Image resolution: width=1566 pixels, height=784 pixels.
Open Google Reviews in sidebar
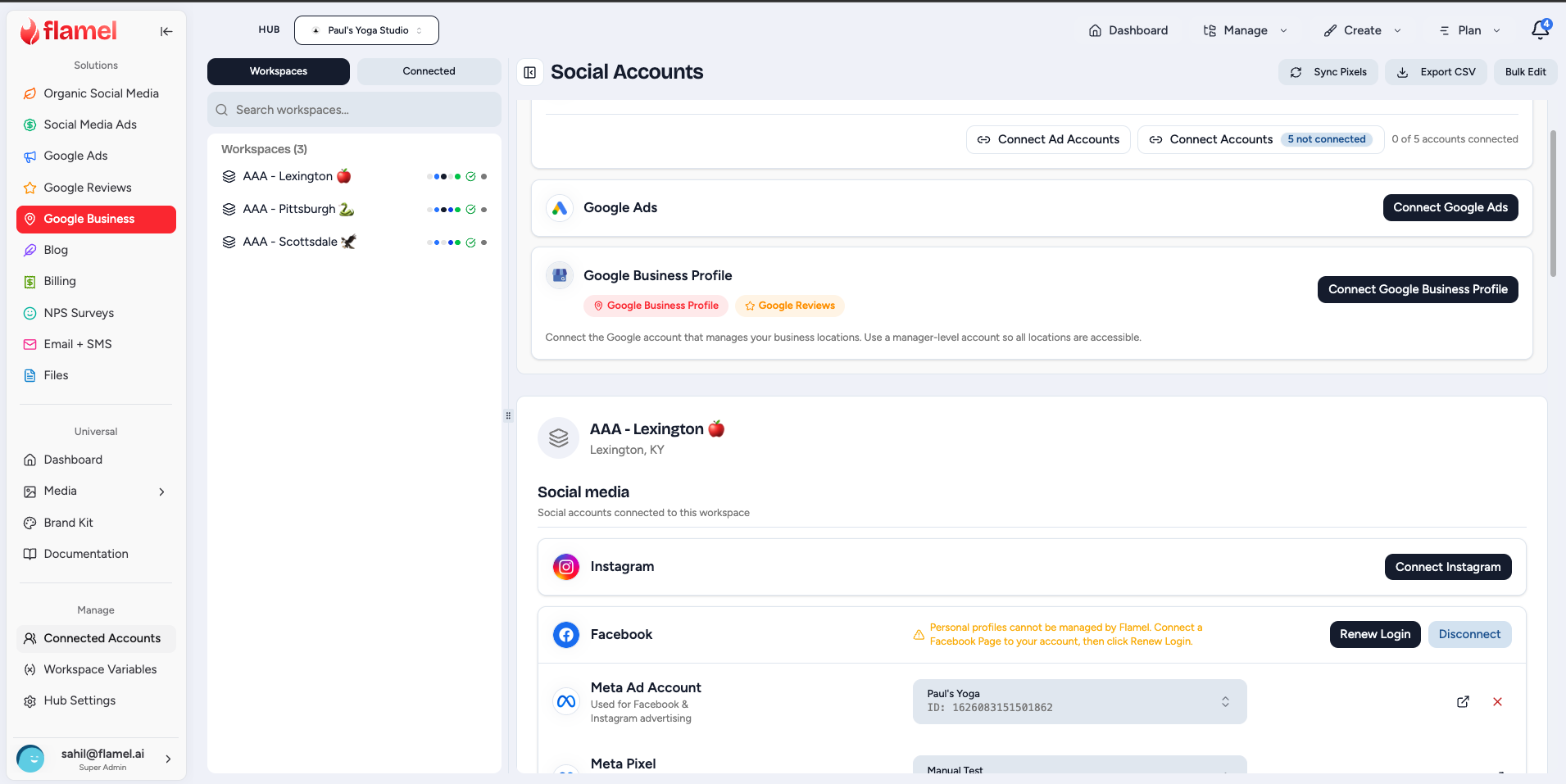96,188
